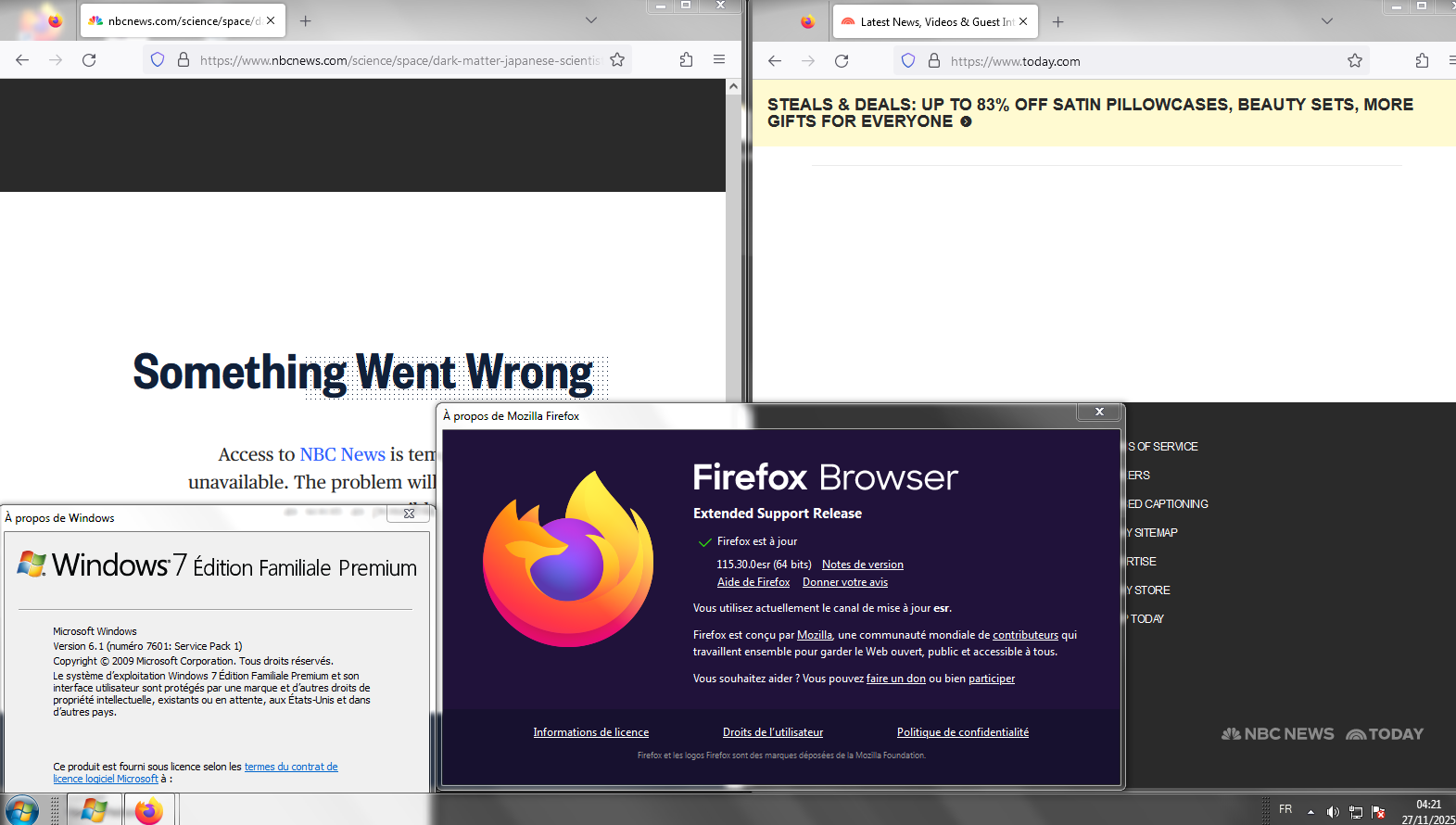Open Extensions in the today.com Firefox window
The width and height of the screenshot is (1456, 825).
(1422, 61)
